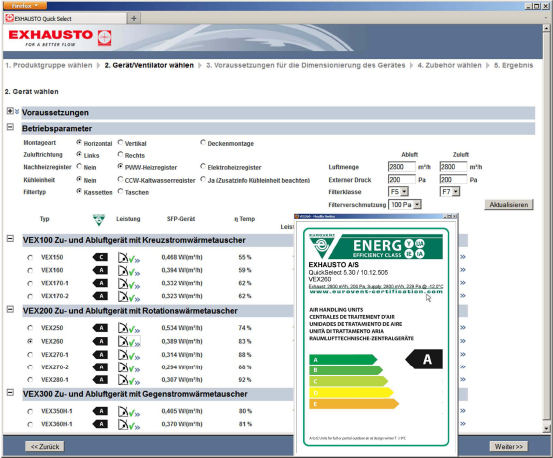Click the orange class E bar on the energy label
Viewport: 553px width, 458px height.
pos(354,404)
